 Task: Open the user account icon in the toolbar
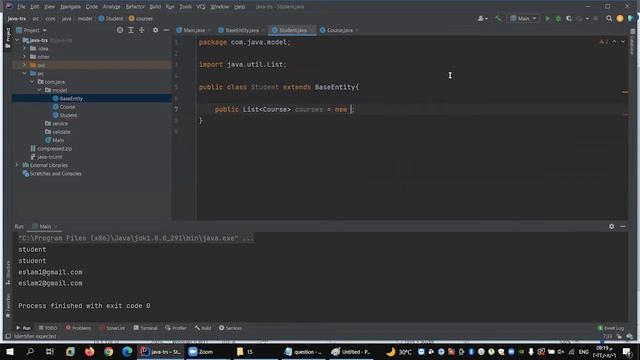pyautogui.click(x=482, y=19)
